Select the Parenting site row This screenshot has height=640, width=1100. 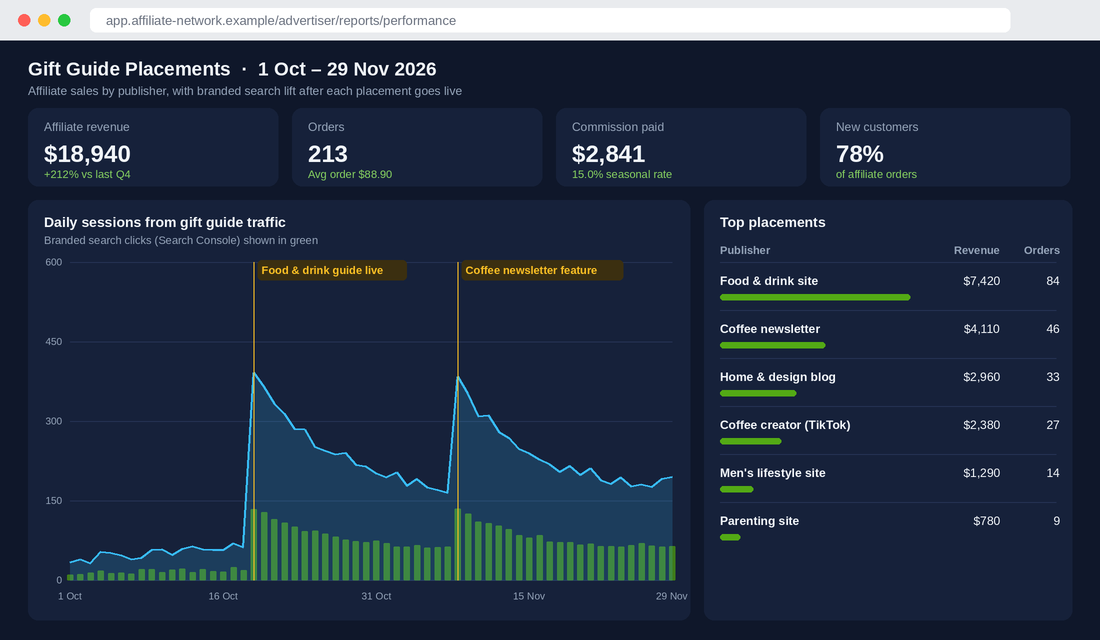(x=888, y=527)
